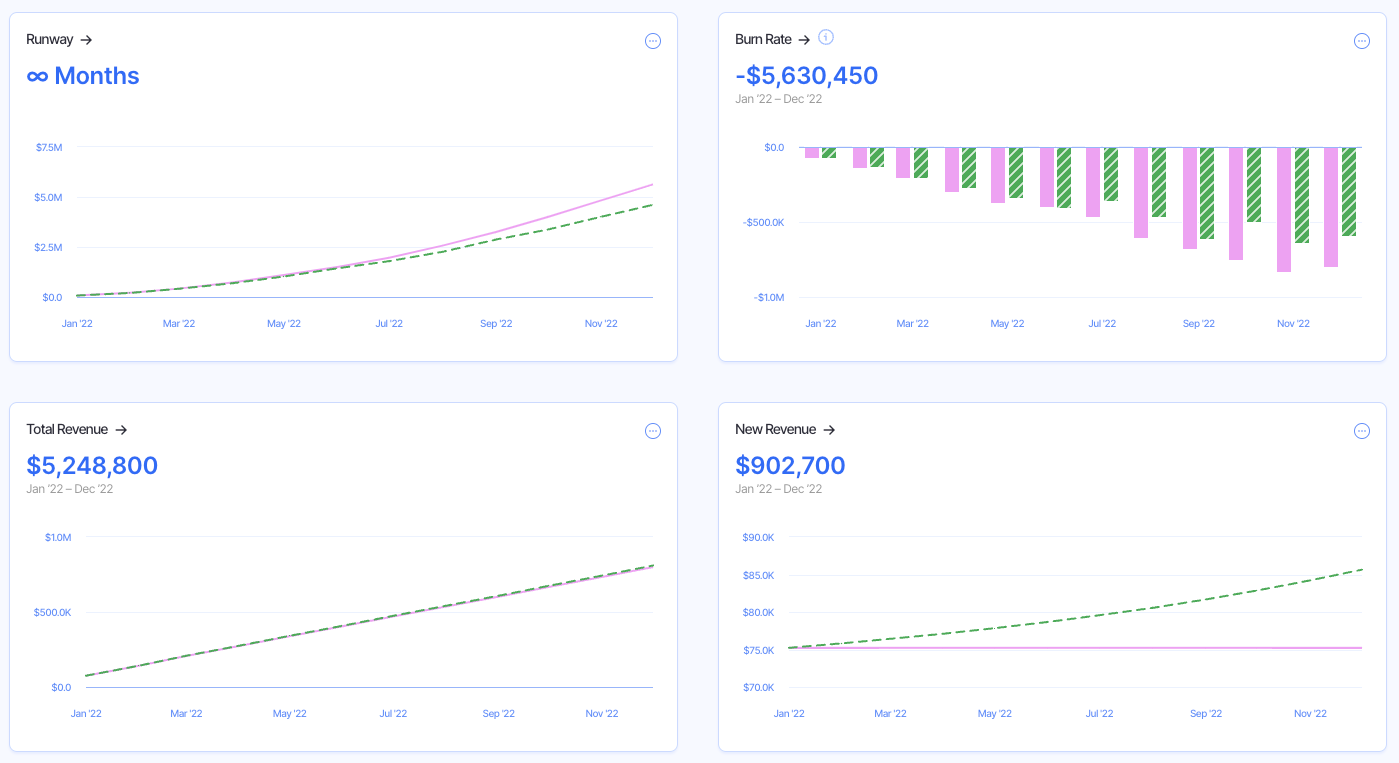Screen dimensions: 1399x763
Task: Open the New Revenue card options menu
Action: [x=1362, y=430]
